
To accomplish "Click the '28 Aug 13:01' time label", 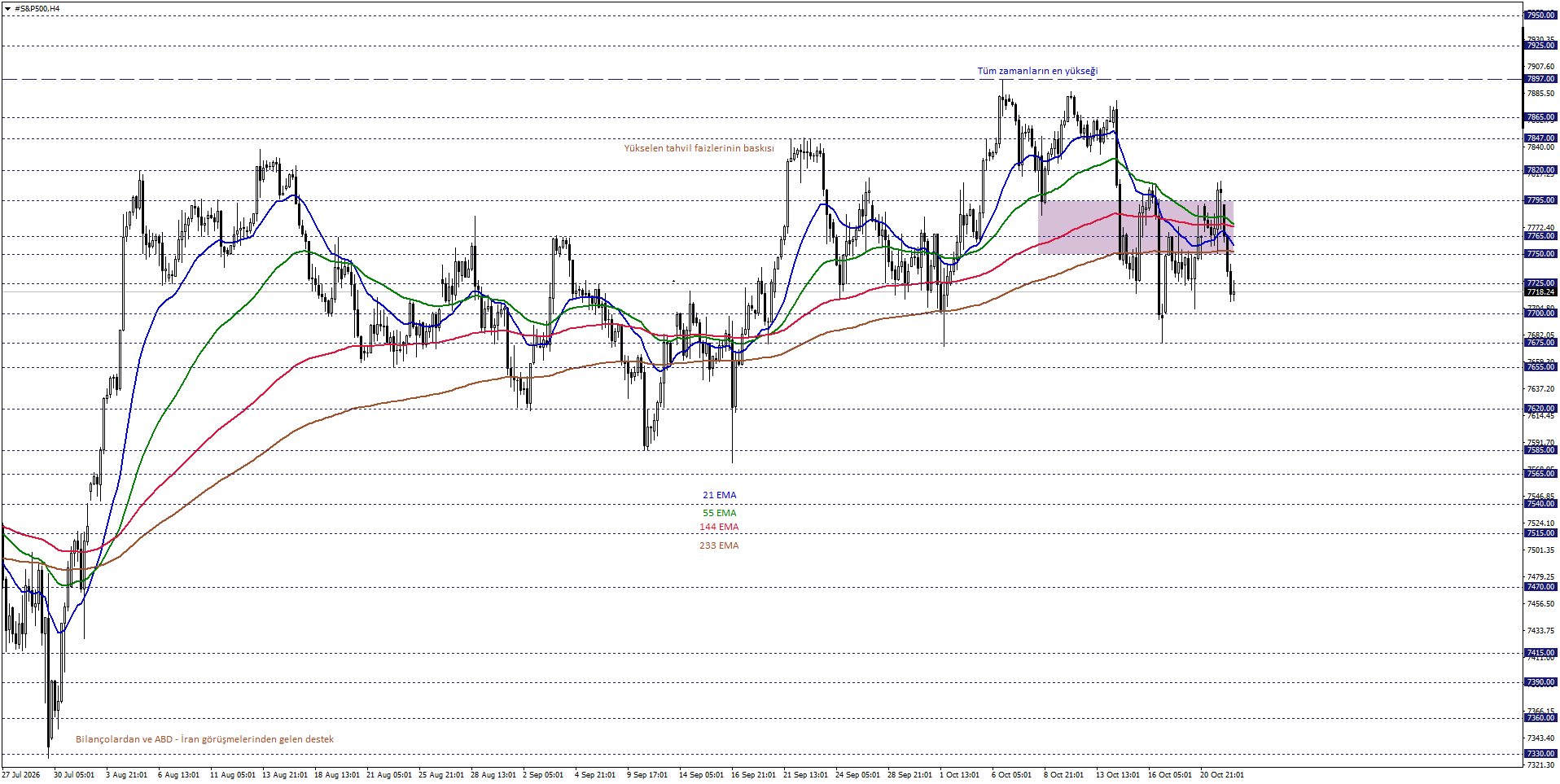I will pyautogui.click(x=493, y=775).
